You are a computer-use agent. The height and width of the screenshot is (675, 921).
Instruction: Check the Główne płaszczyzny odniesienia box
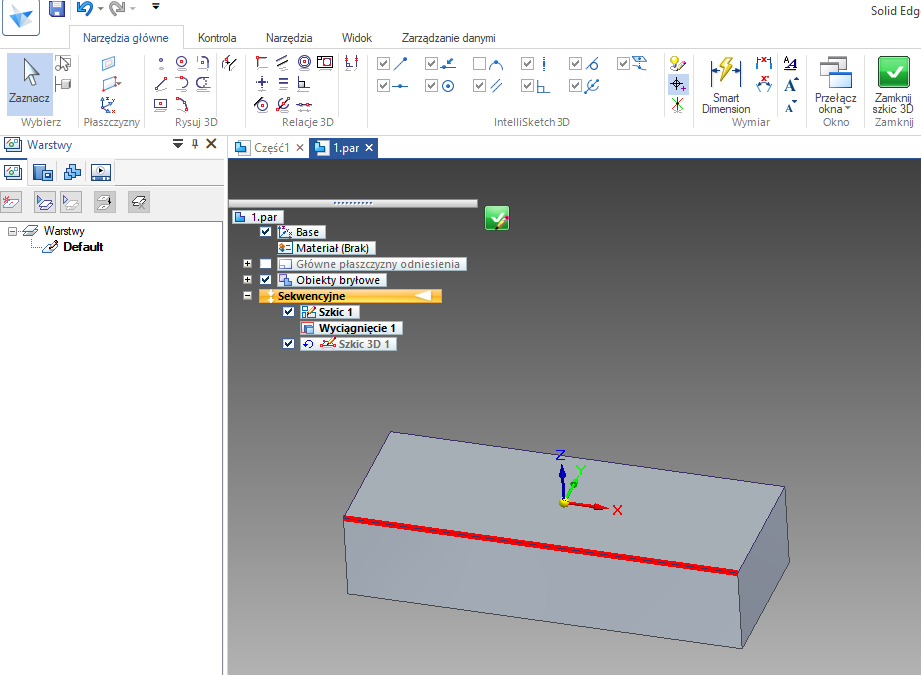[x=265, y=264]
